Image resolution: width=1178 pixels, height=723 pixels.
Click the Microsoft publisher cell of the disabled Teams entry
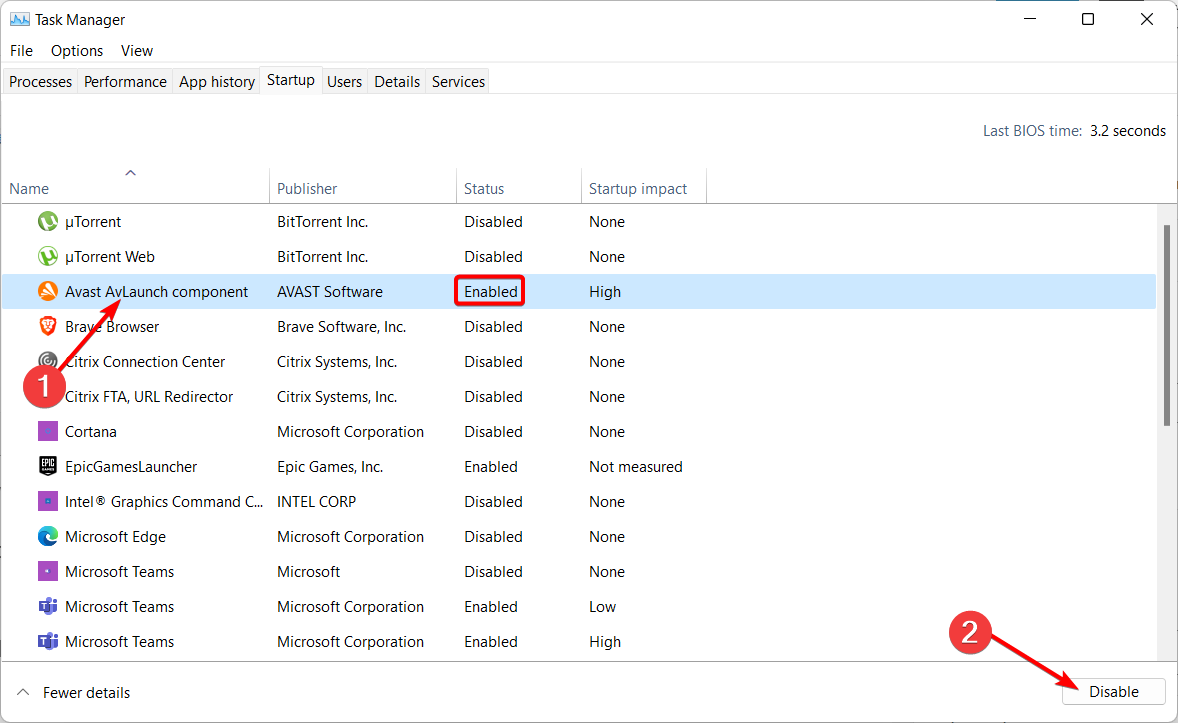308,572
